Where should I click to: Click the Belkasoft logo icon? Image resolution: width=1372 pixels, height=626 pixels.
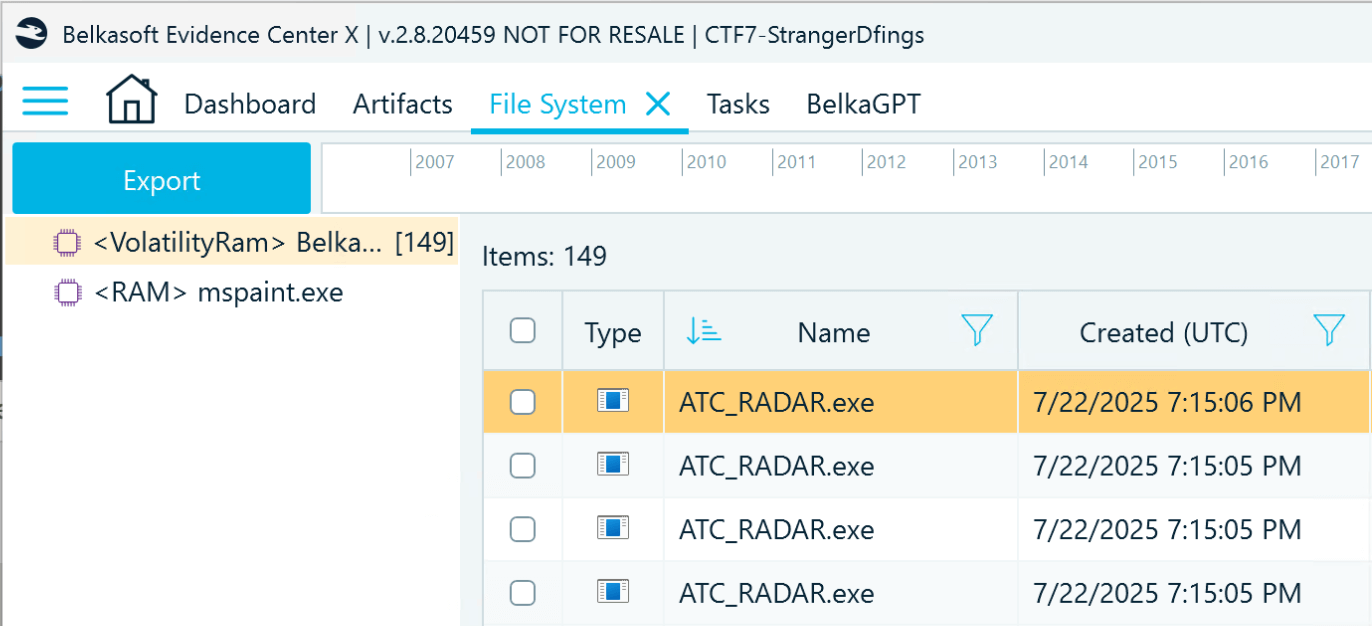(32, 33)
